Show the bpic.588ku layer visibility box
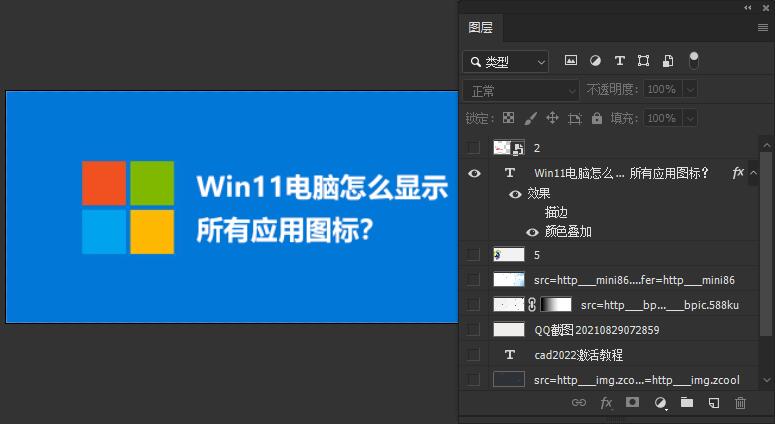Screen dimensions: 775x424 [474, 304]
